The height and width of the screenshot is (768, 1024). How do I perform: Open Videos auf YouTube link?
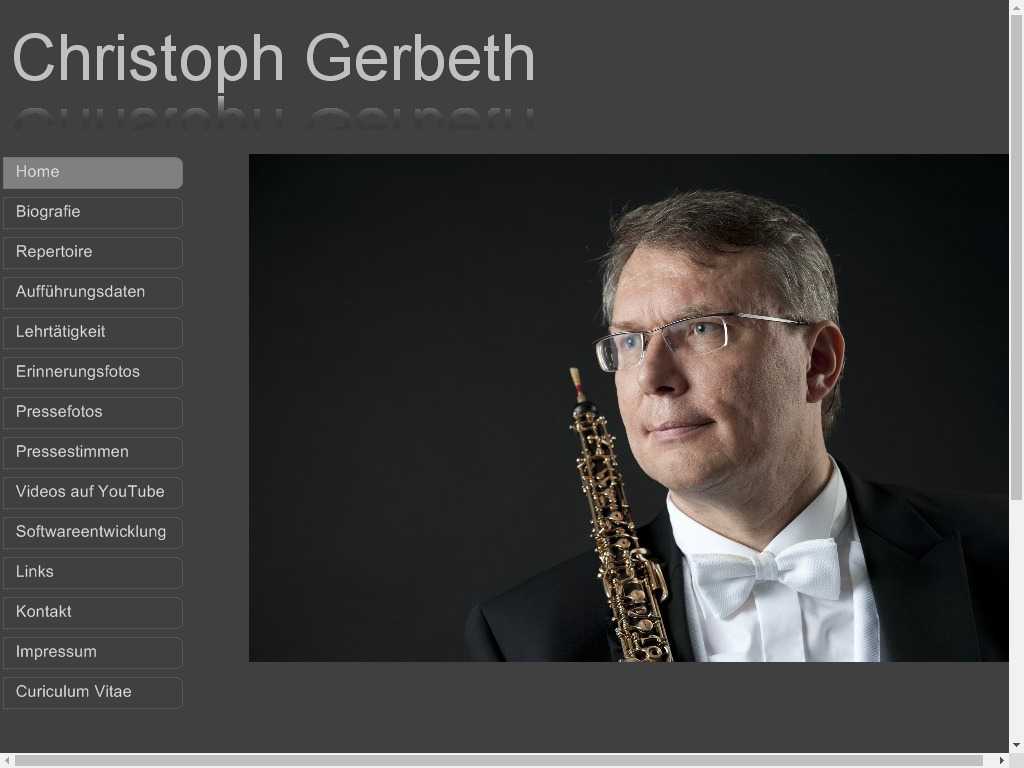93,492
